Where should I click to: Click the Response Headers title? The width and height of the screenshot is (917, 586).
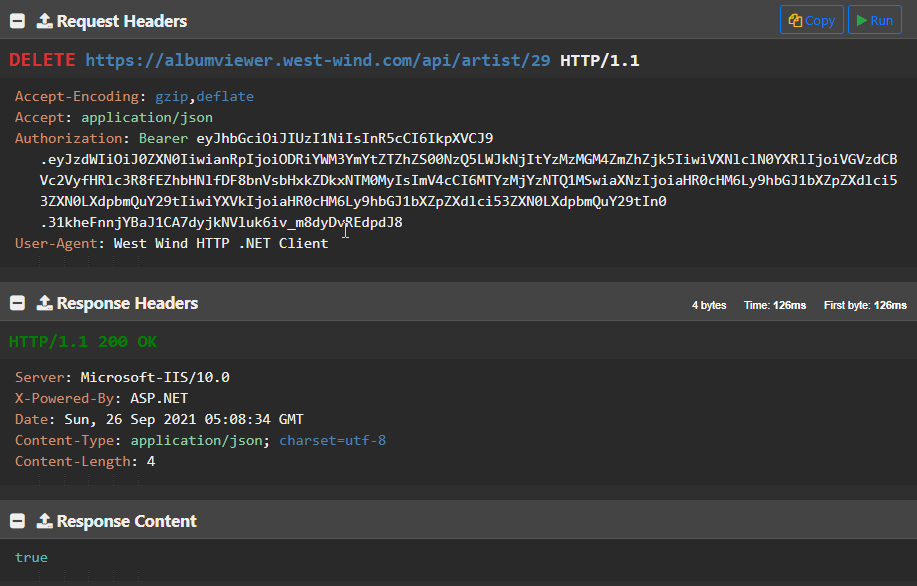[x=127, y=303]
